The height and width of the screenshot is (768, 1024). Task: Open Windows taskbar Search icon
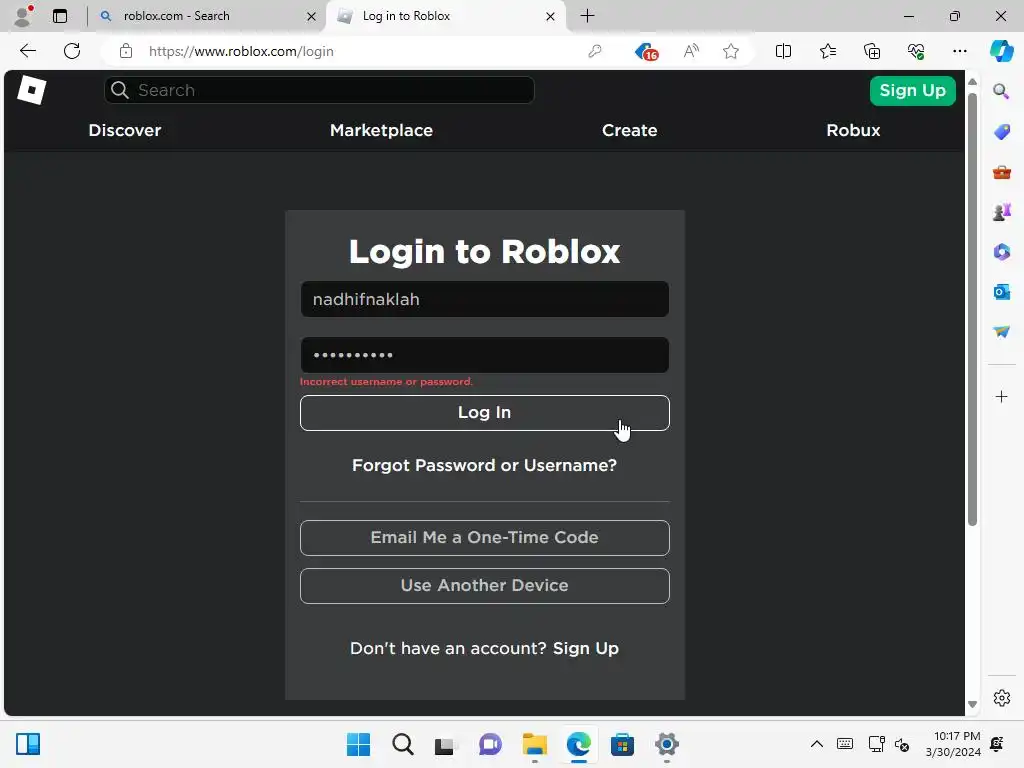(x=402, y=744)
